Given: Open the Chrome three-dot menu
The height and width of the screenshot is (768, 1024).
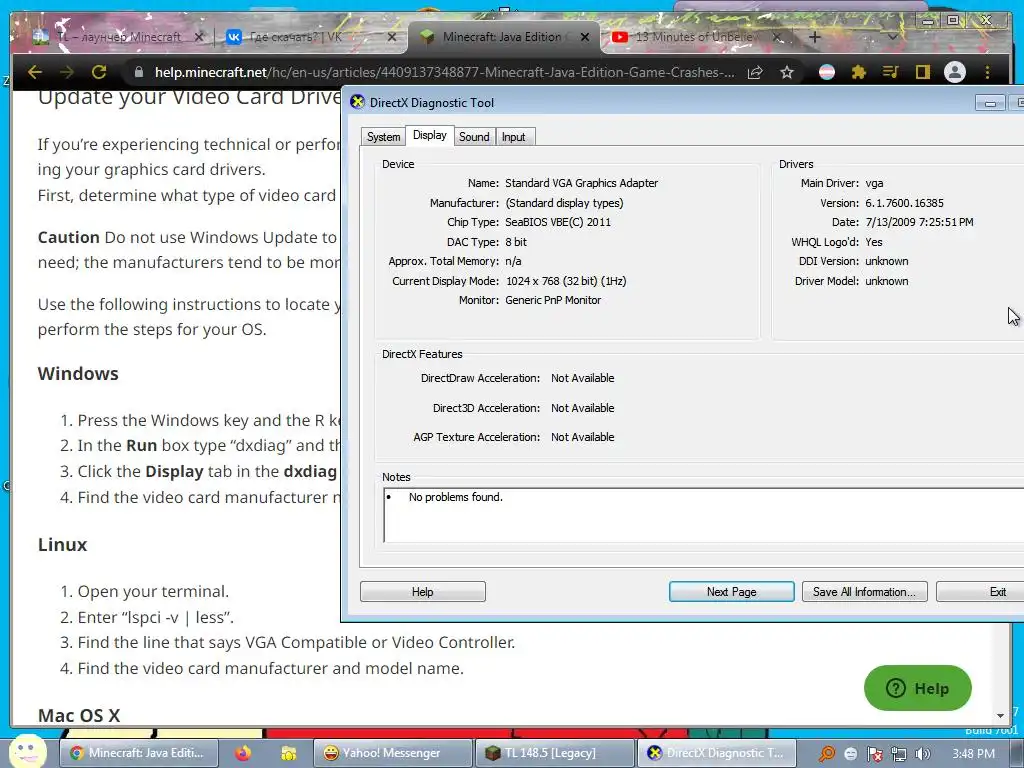Looking at the screenshot, I should (x=987, y=72).
